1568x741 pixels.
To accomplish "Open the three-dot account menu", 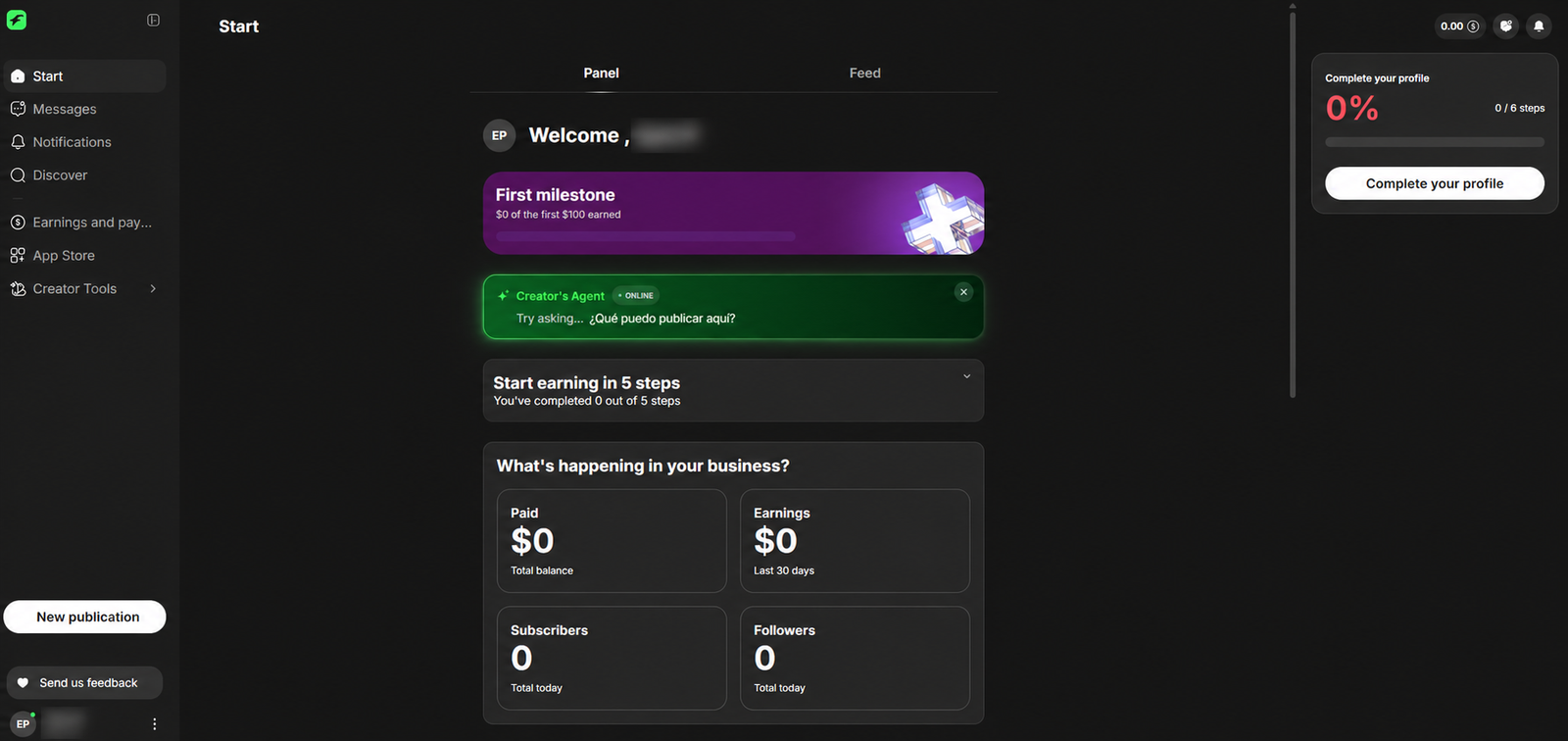I will coord(154,724).
